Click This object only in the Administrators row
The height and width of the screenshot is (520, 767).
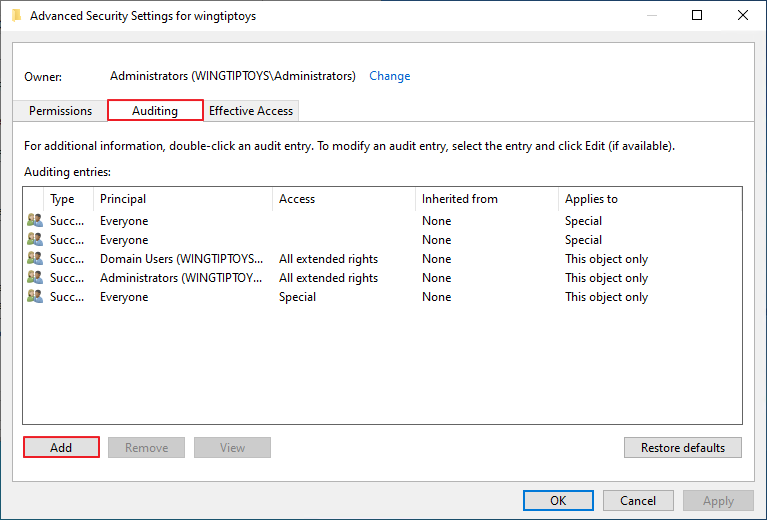pos(606,278)
